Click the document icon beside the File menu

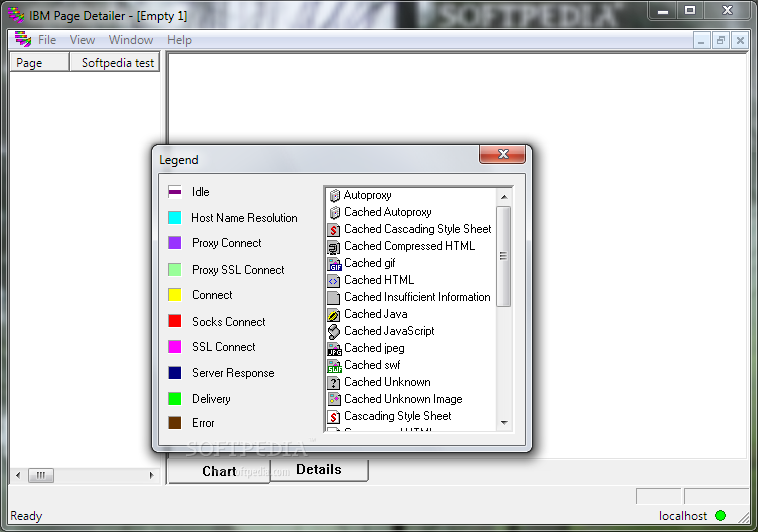coord(22,39)
